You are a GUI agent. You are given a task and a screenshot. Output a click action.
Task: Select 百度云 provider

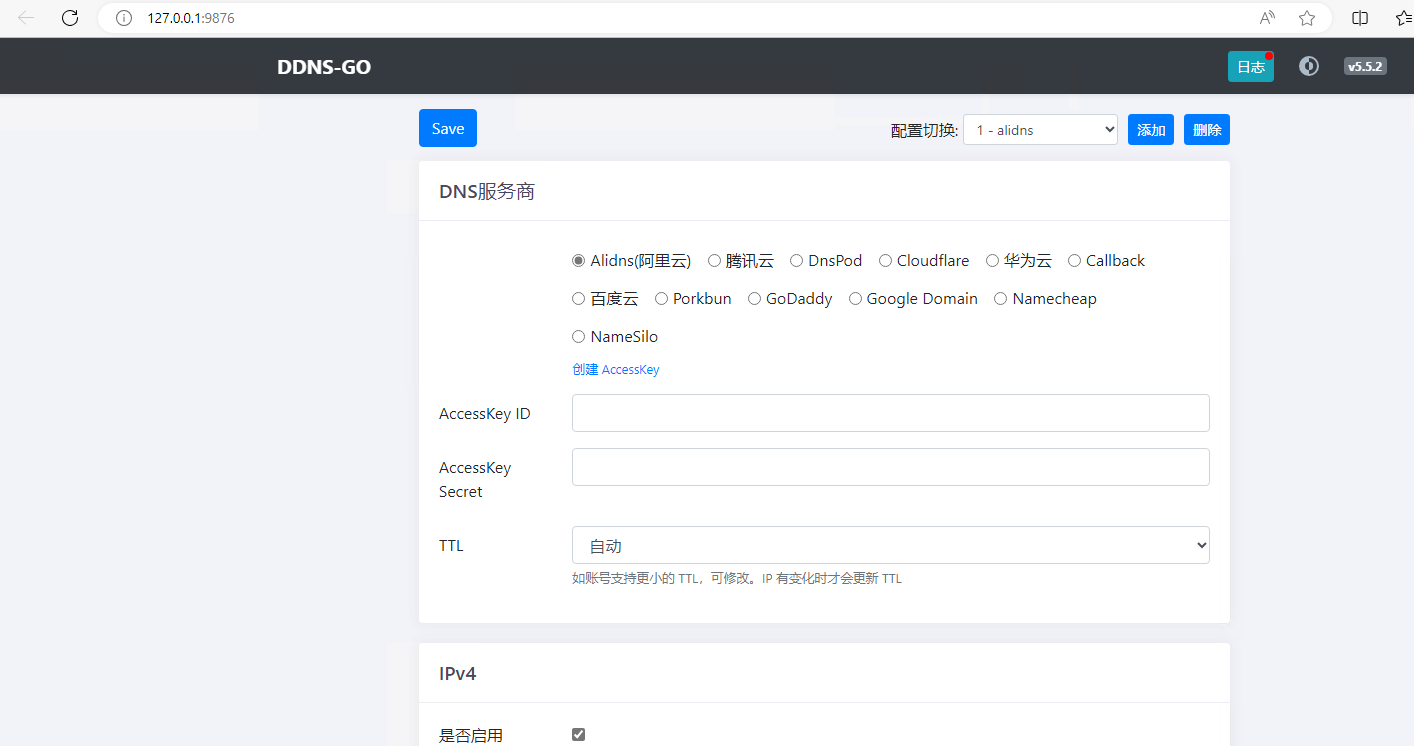578,299
